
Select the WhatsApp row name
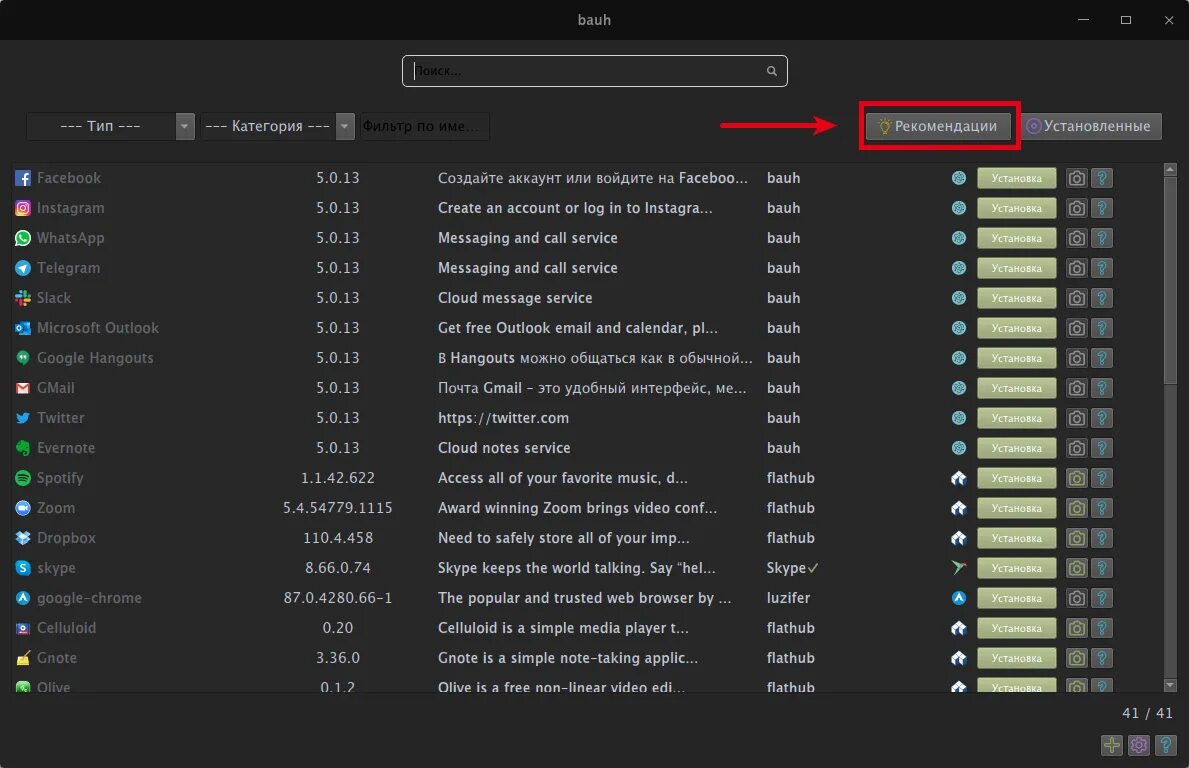[x=71, y=238]
